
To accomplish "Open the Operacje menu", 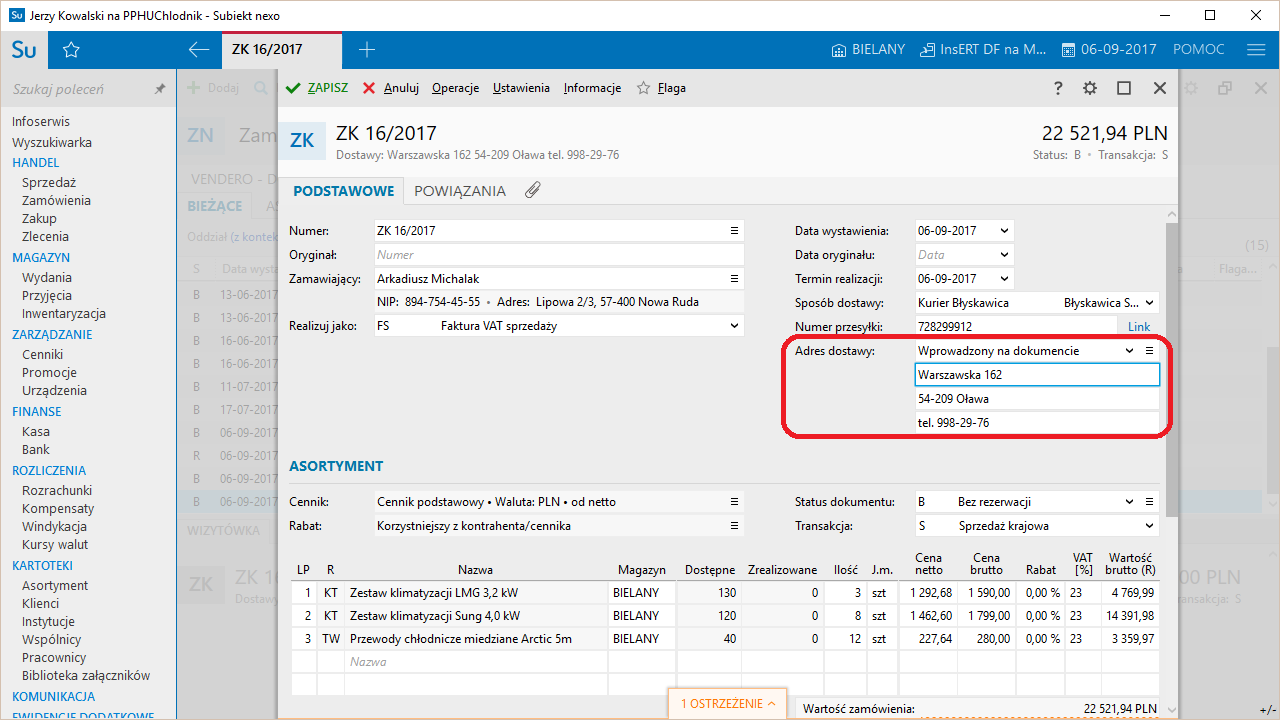I will 455,88.
